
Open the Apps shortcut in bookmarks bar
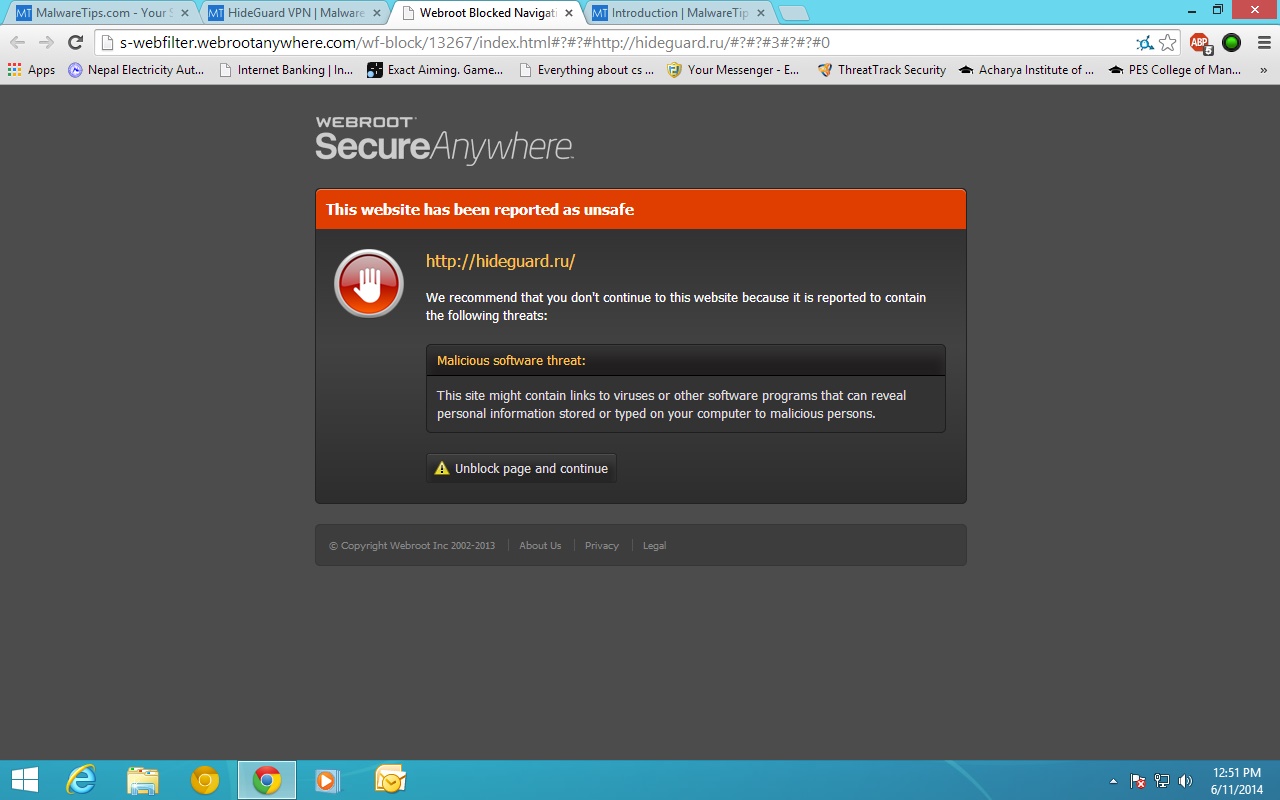31,70
